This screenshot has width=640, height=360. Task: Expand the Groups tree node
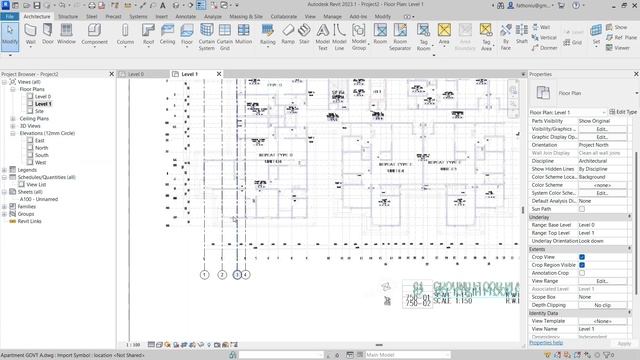point(4,214)
